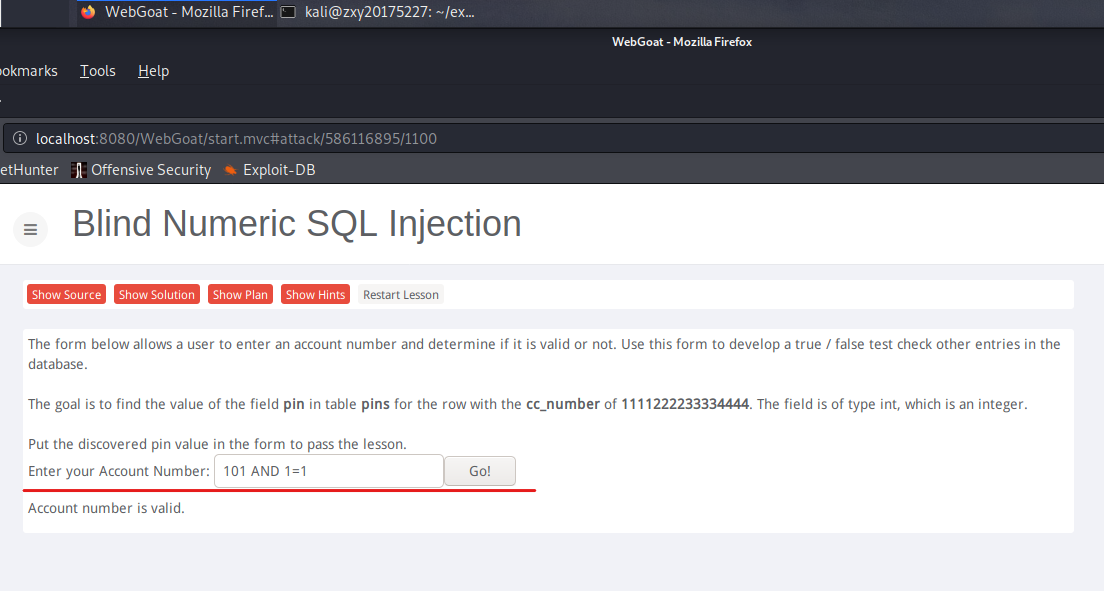Click the Show Hints button
Screen dimensions: 1104x591
(315, 294)
